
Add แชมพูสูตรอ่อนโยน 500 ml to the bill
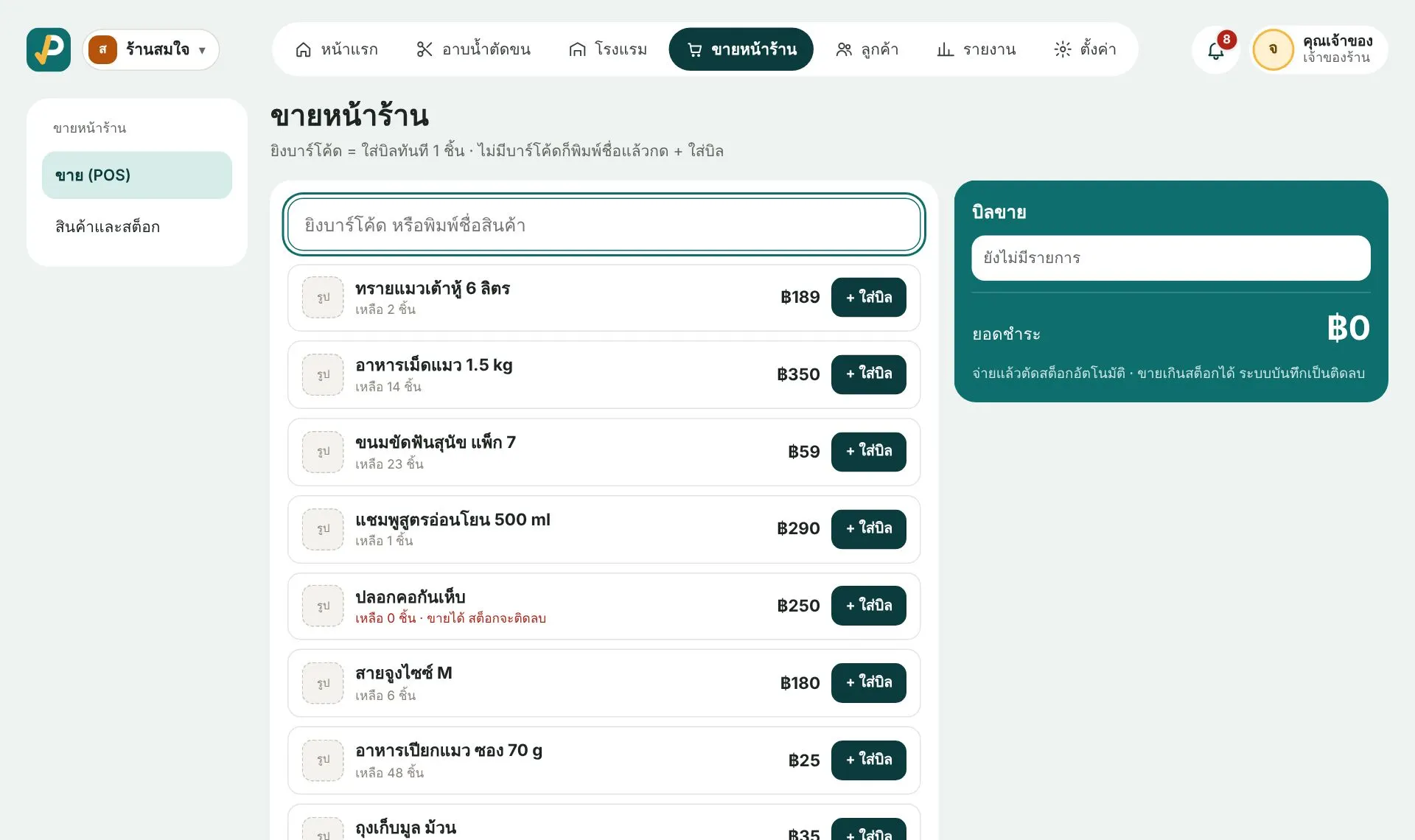pyautogui.click(x=868, y=529)
